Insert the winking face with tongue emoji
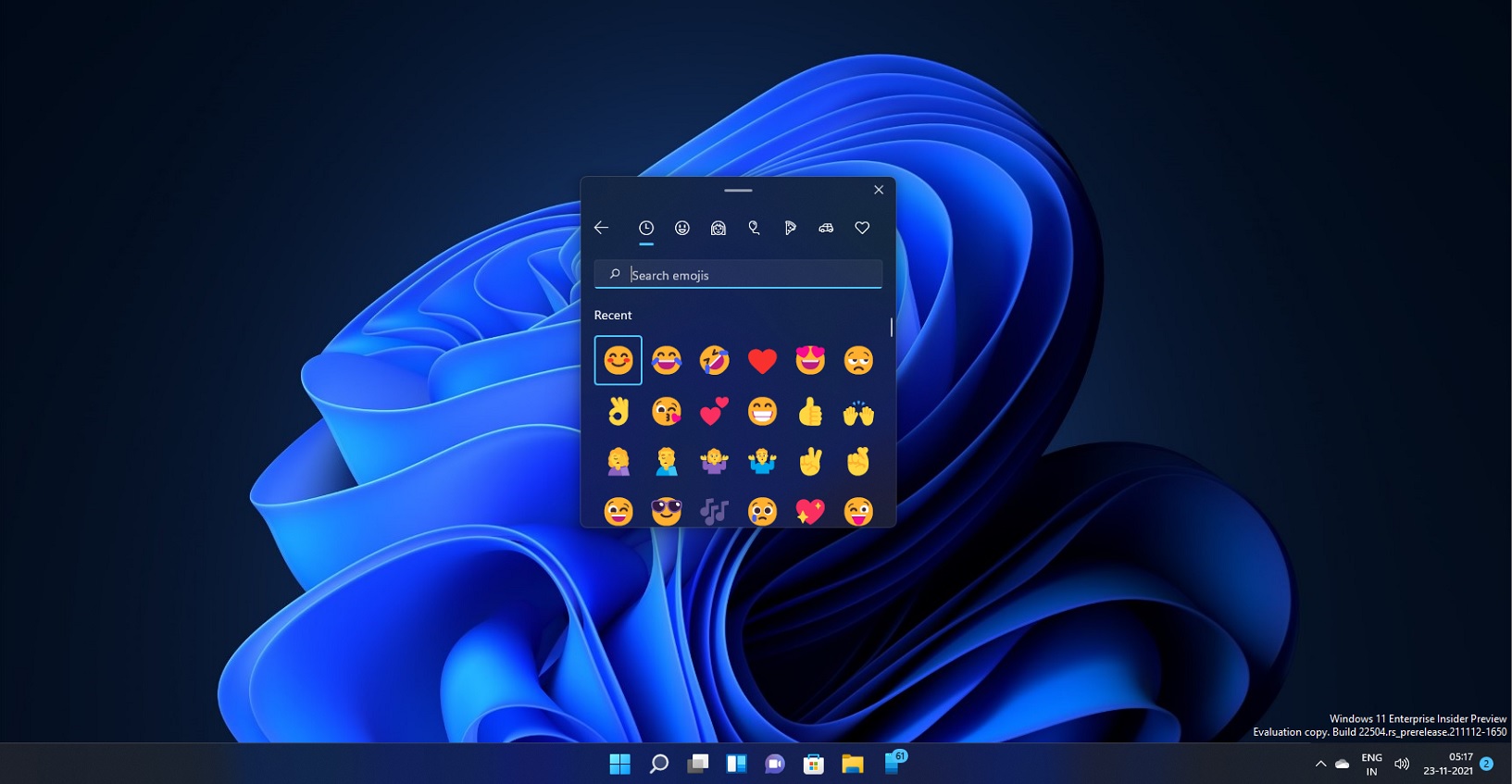 pos(858,510)
